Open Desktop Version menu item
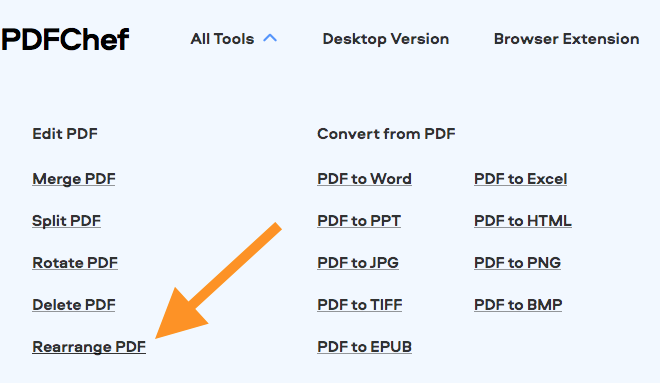This screenshot has width=660, height=383. 386,39
